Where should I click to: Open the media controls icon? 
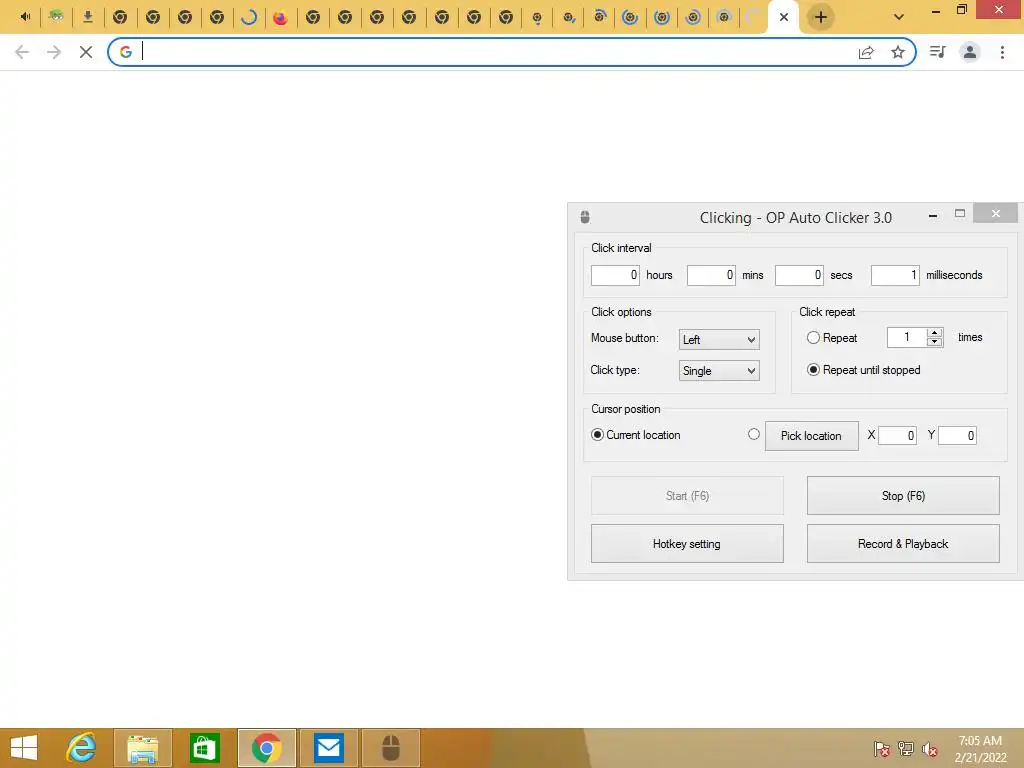tap(937, 52)
